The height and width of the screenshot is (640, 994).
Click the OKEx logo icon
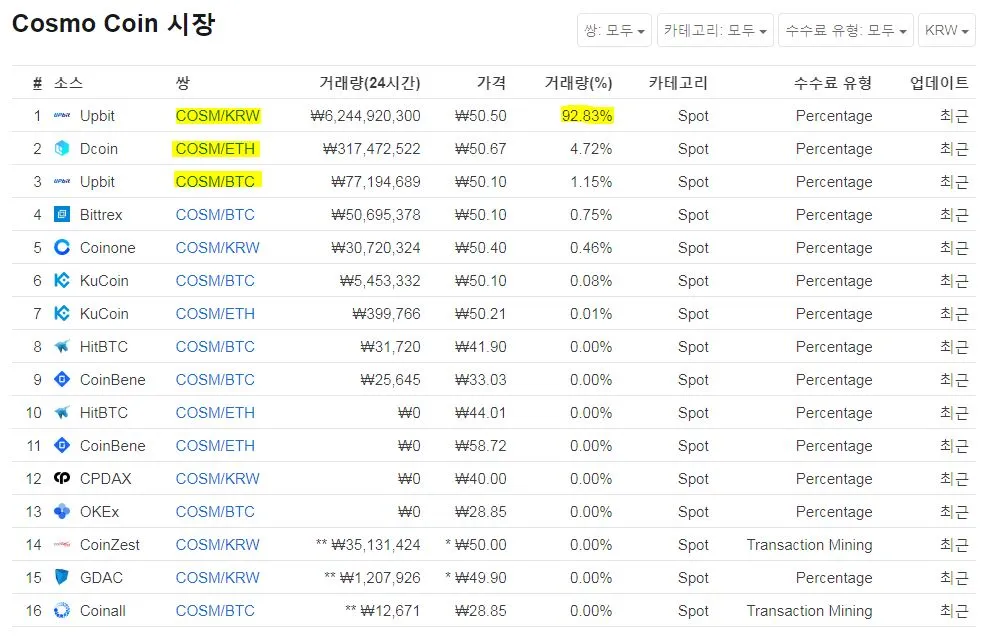tap(62, 511)
